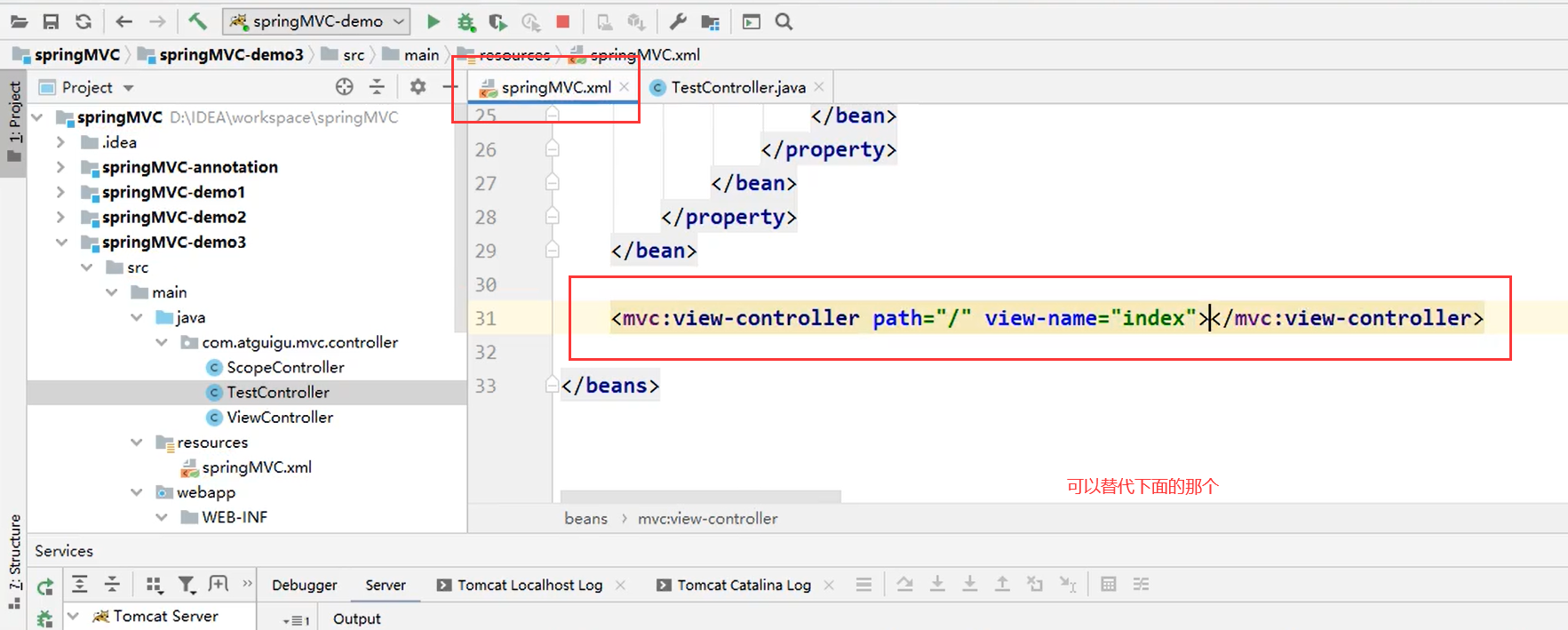Click the locate-in-project crosshair icon
Image resolution: width=1568 pixels, height=630 pixels.
pos(345,86)
